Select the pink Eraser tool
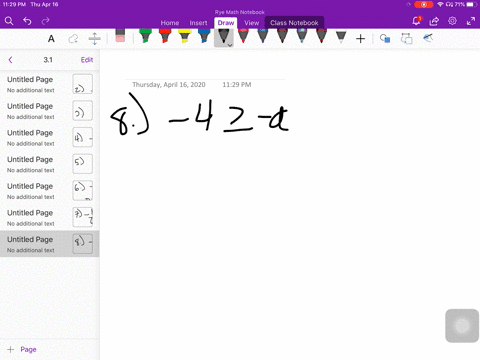The height and width of the screenshot is (360, 480). click(120, 36)
